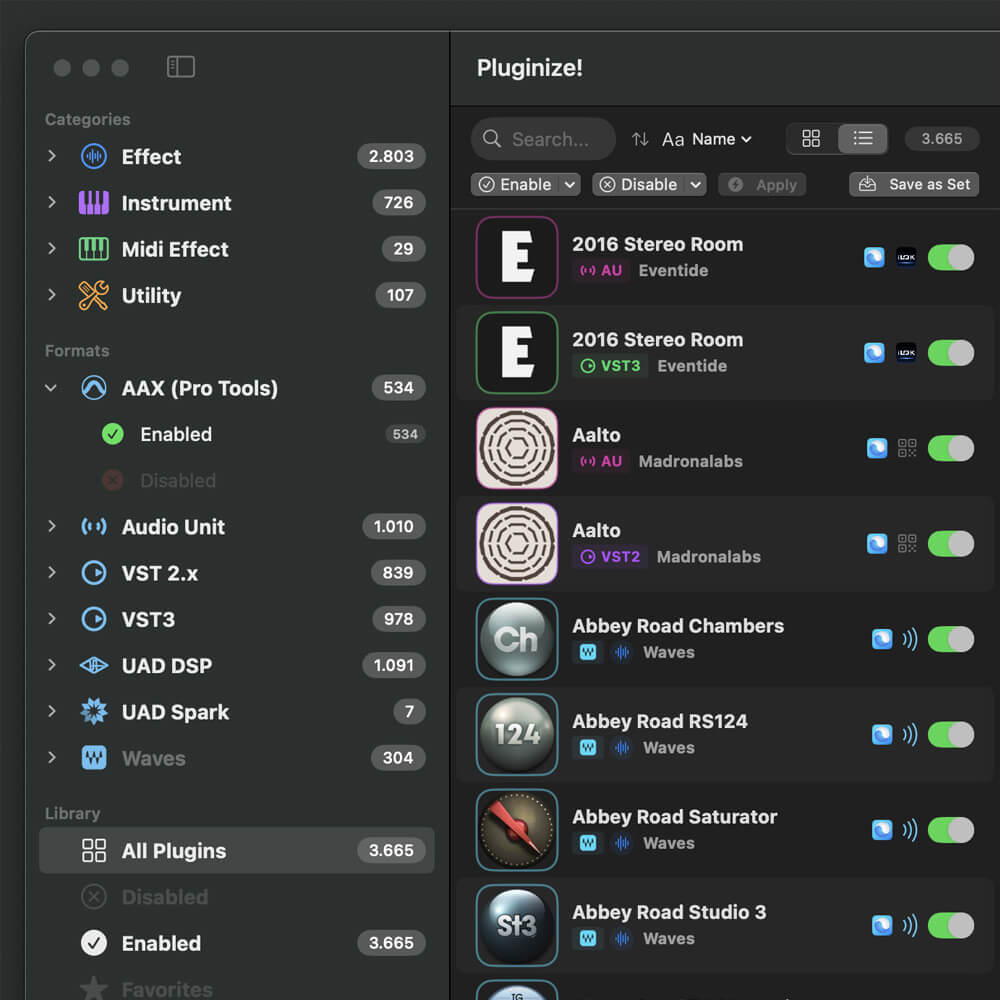
Task: Click the AAX Pro Tools format icon
Action: [x=94, y=388]
